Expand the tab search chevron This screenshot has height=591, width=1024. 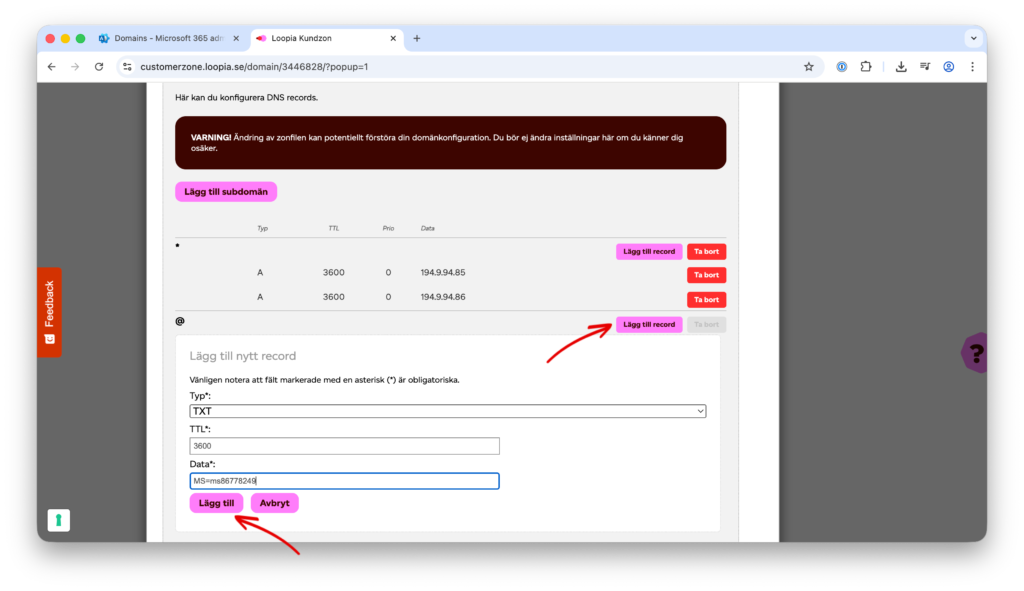[x=973, y=38]
